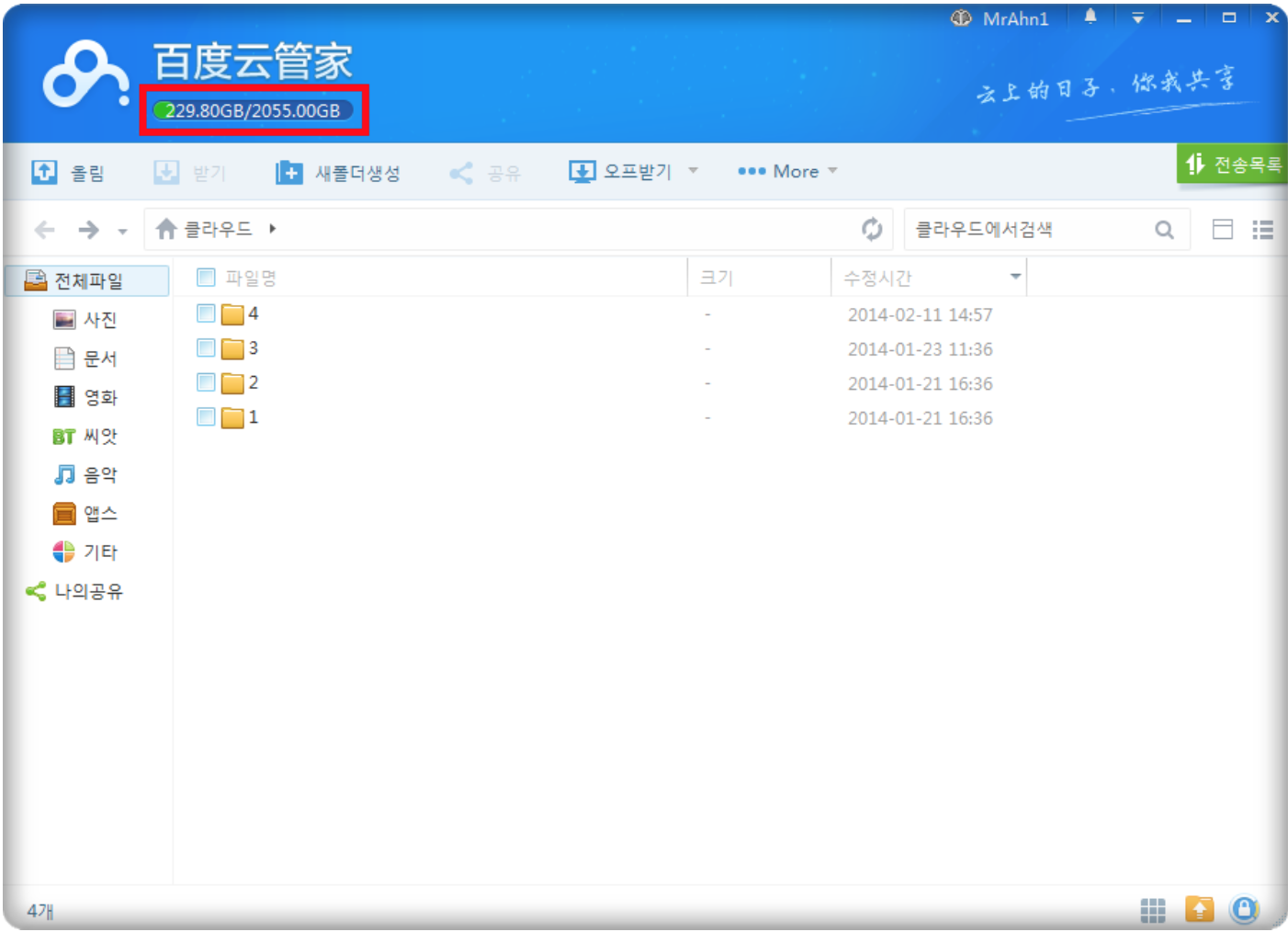
Task: Click the folder 2 icon
Action: pos(232,383)
